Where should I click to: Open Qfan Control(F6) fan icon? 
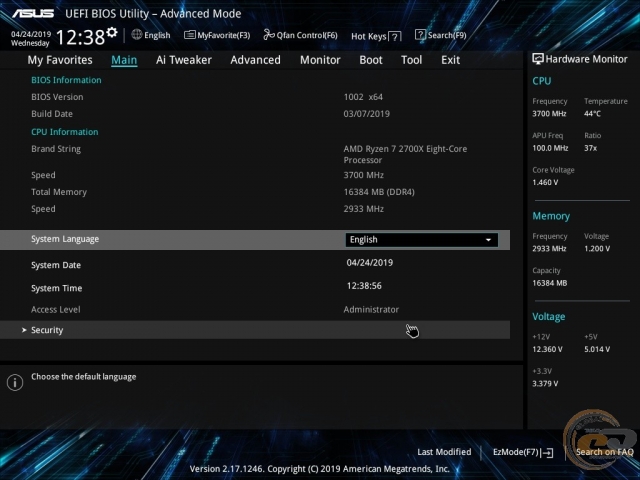point(269,35)
